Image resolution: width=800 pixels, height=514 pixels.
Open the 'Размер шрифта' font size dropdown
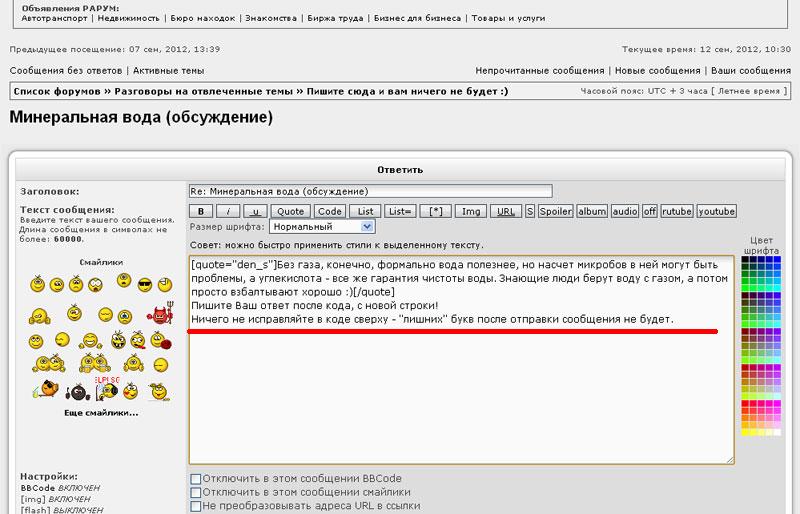[321, 227]
